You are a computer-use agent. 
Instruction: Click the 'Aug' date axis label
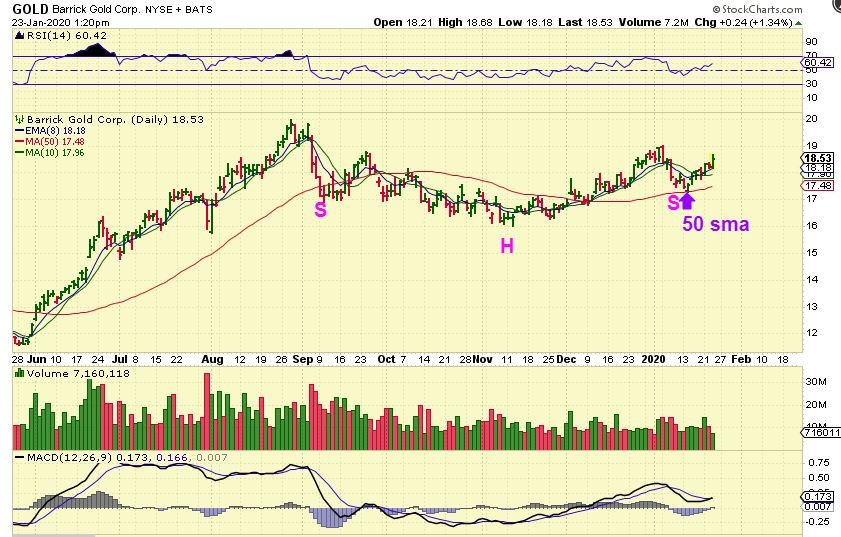tap(212, 359)
